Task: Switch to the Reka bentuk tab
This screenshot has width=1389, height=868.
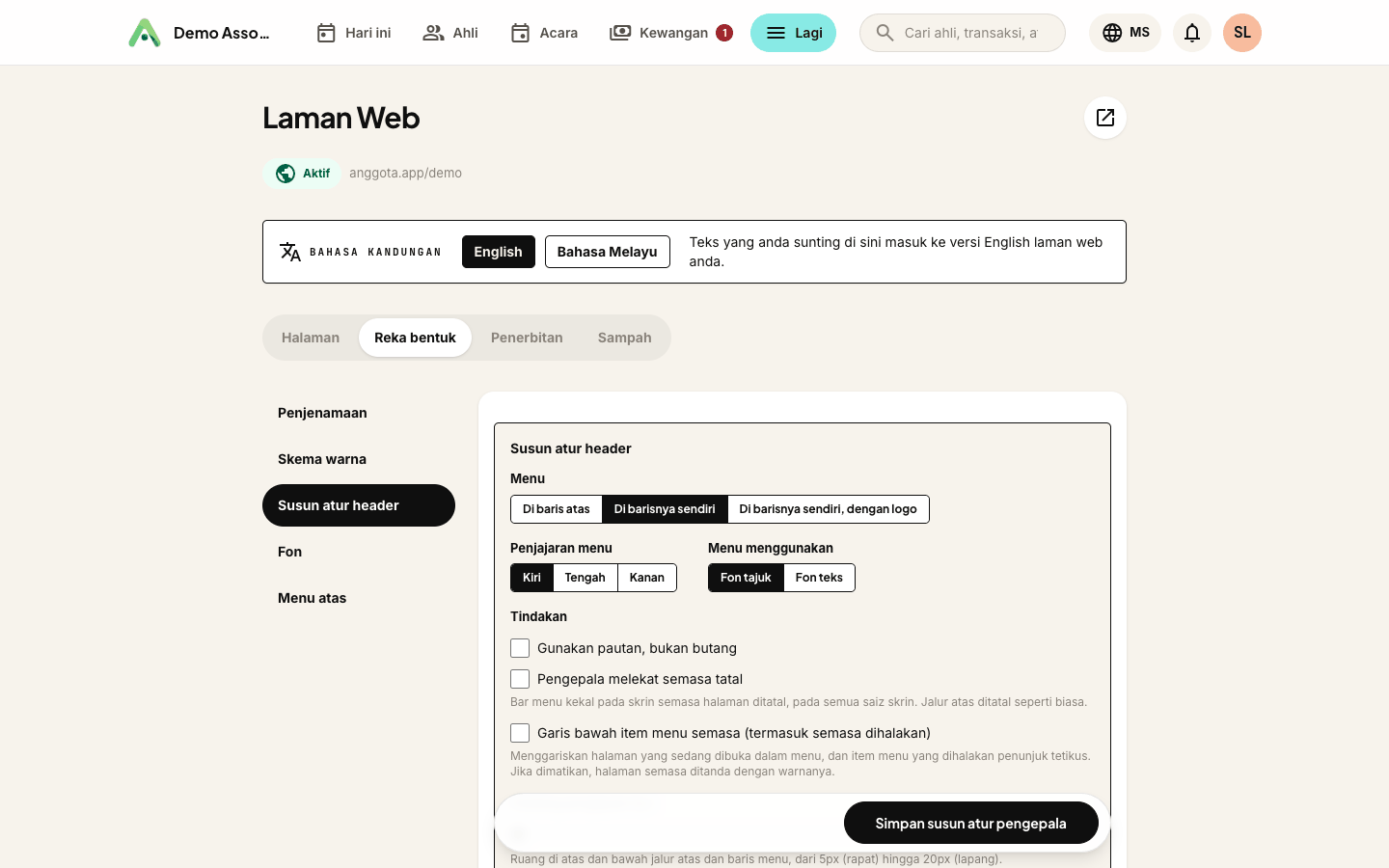Action: click(415, 338)
